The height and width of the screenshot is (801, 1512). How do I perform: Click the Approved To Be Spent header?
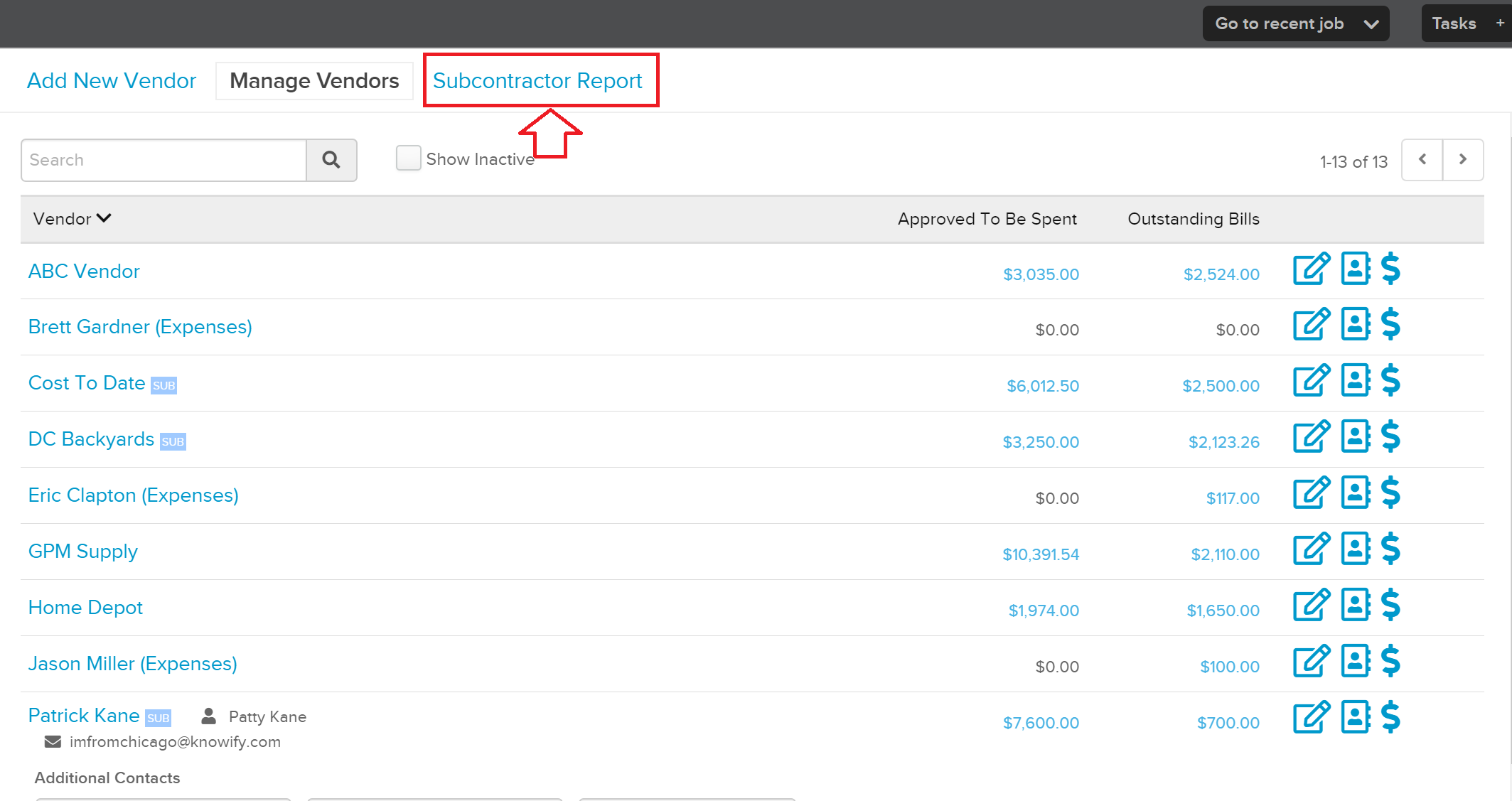[x=987, y=219]
